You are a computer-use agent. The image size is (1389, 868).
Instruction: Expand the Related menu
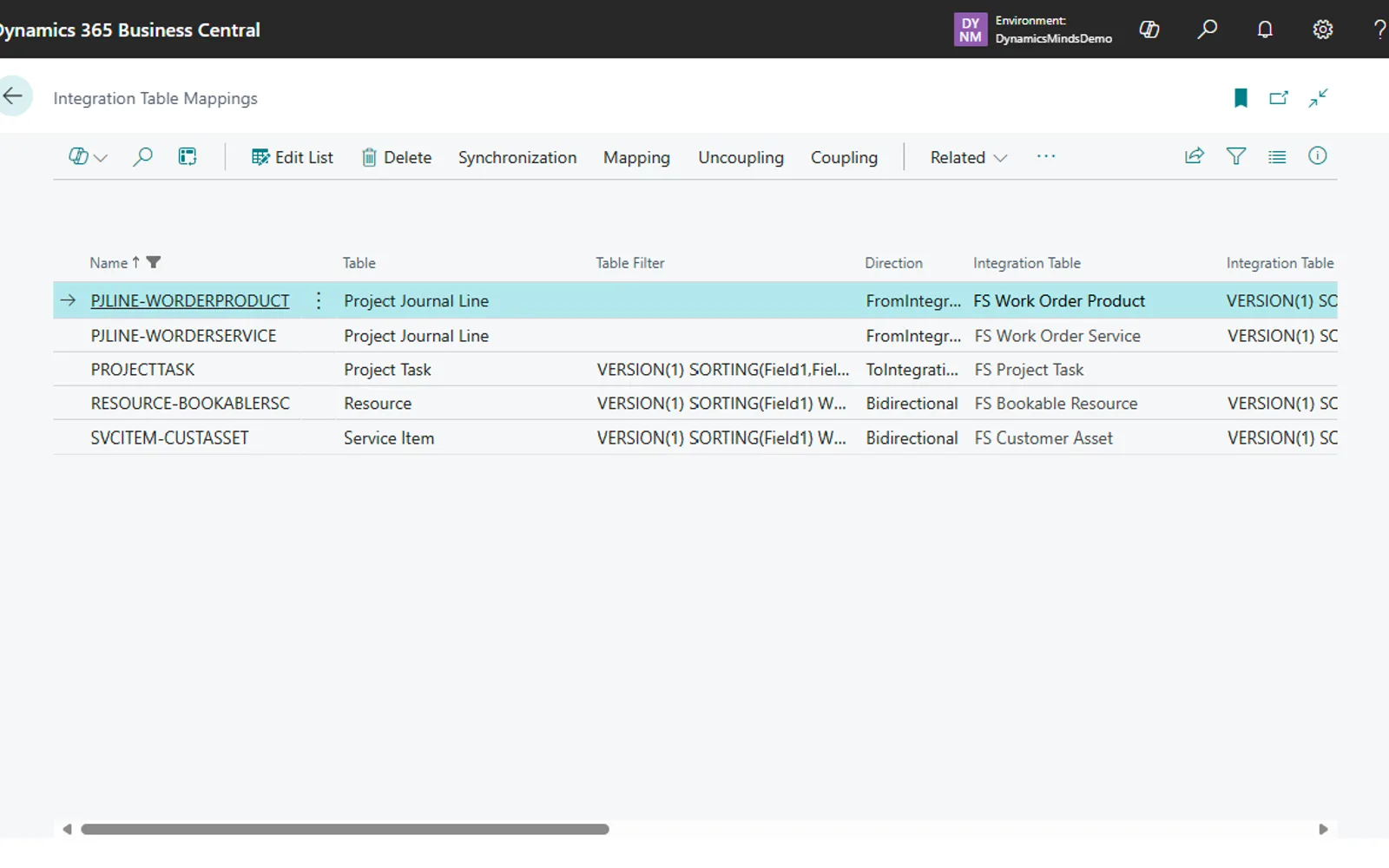(x=968, y=158)
